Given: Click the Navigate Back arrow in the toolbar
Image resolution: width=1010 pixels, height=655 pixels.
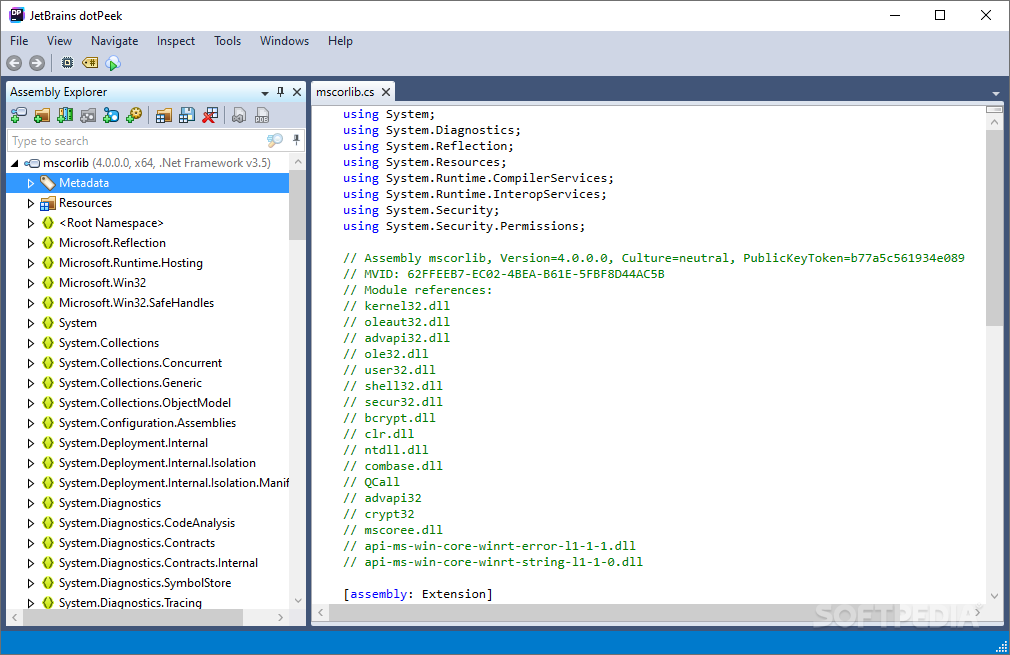Looking at the screenshot, I should point(14,63).
